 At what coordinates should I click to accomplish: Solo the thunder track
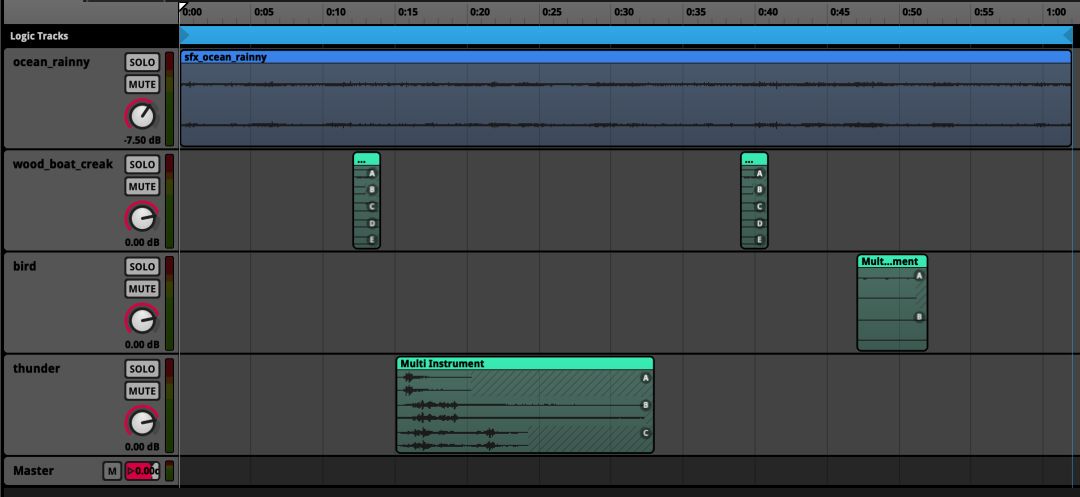pyautogui.click(x=142, y=368)
